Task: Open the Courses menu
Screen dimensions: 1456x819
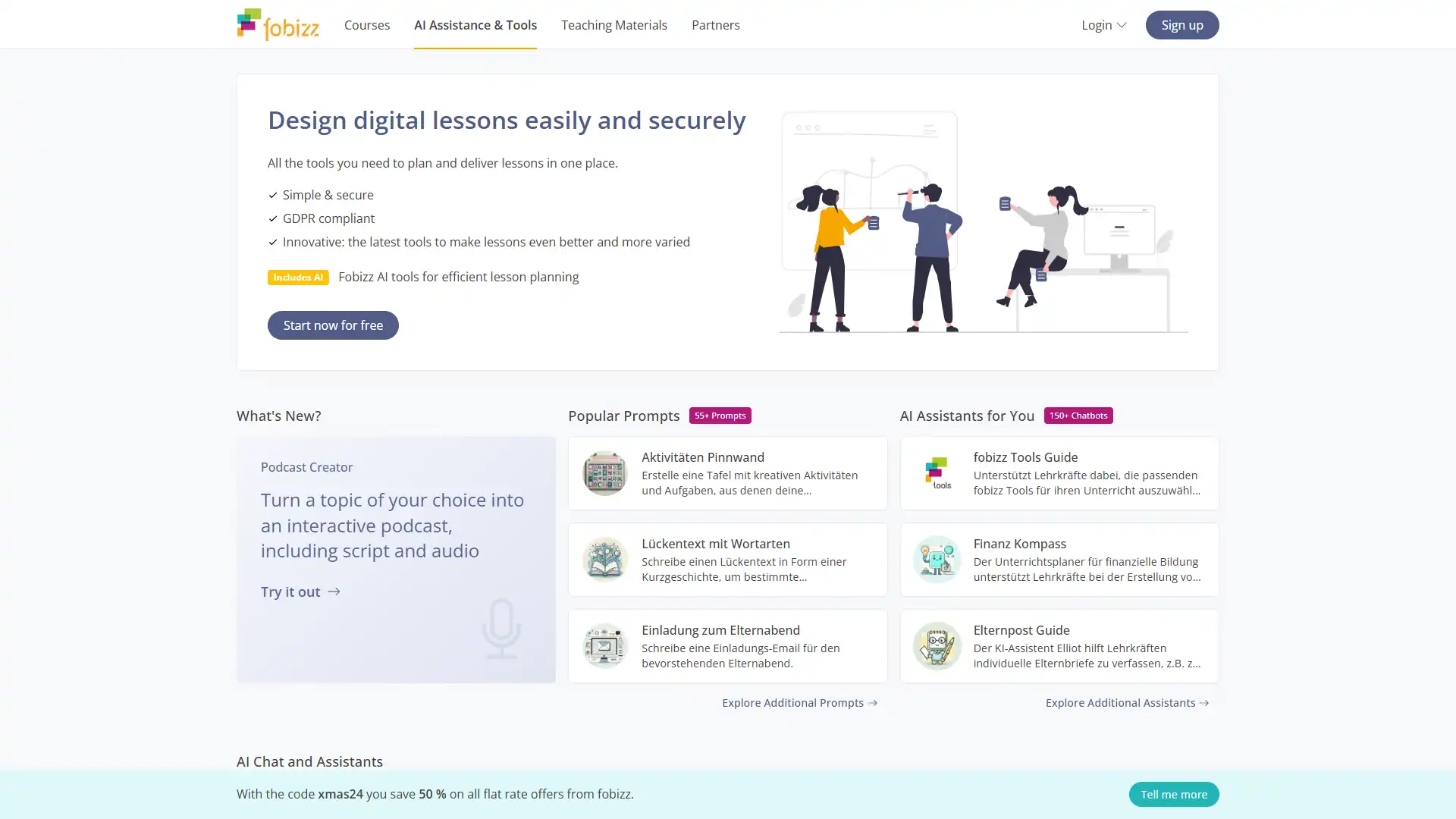Action: pyautogui.click(x=367, y=25)
